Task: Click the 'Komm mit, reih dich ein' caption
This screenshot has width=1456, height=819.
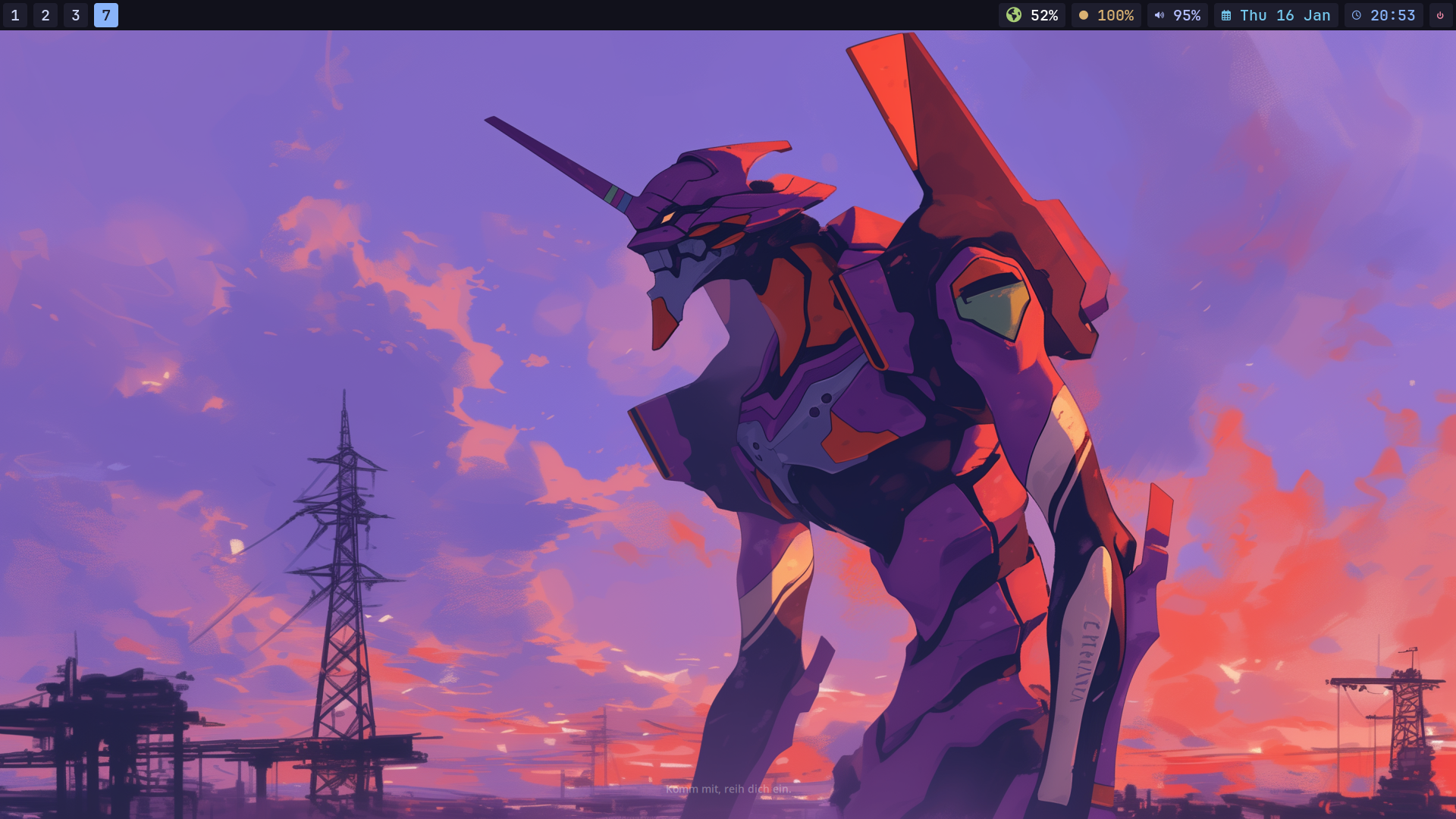Action: (728, 789)
